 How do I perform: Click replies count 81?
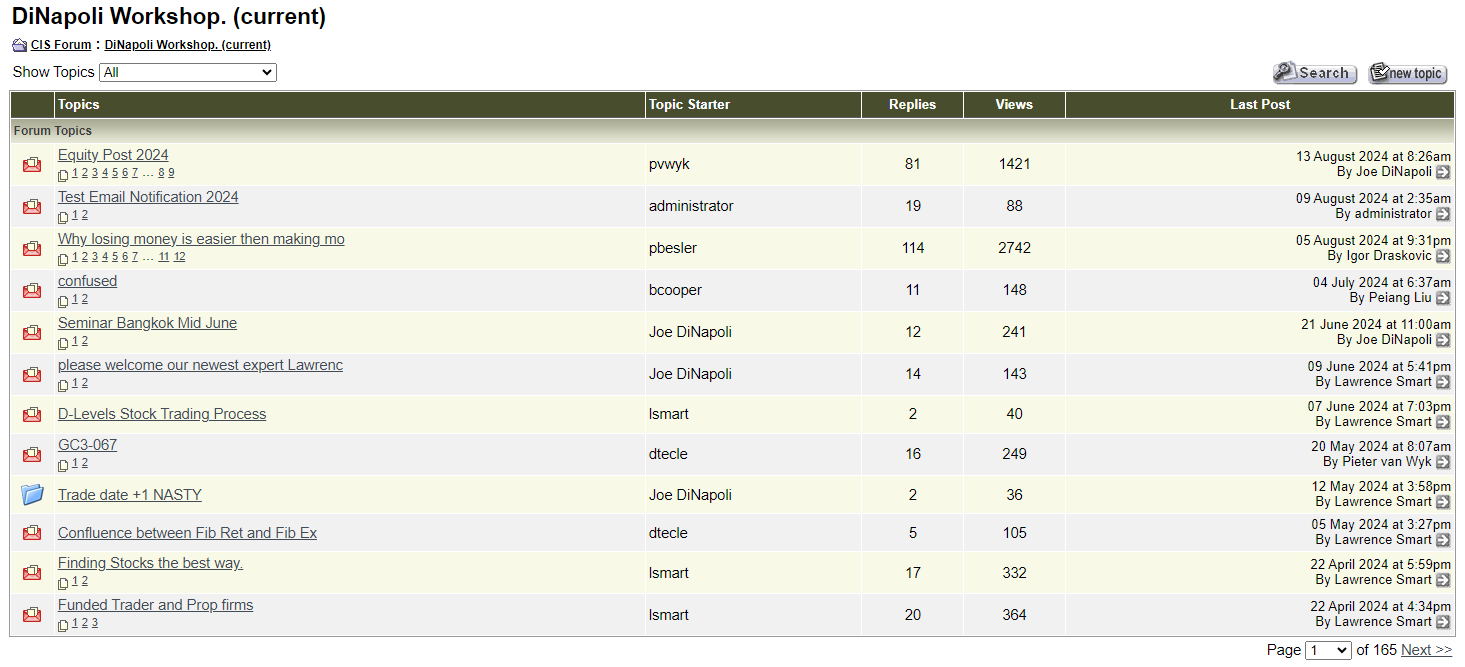coord(912,164)
